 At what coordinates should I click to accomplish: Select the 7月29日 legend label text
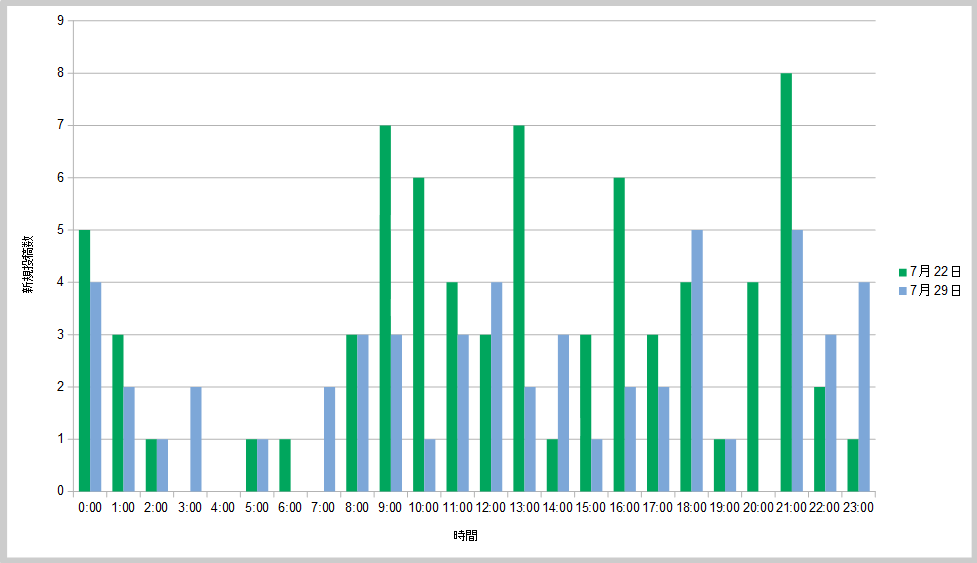coord(935,291)
